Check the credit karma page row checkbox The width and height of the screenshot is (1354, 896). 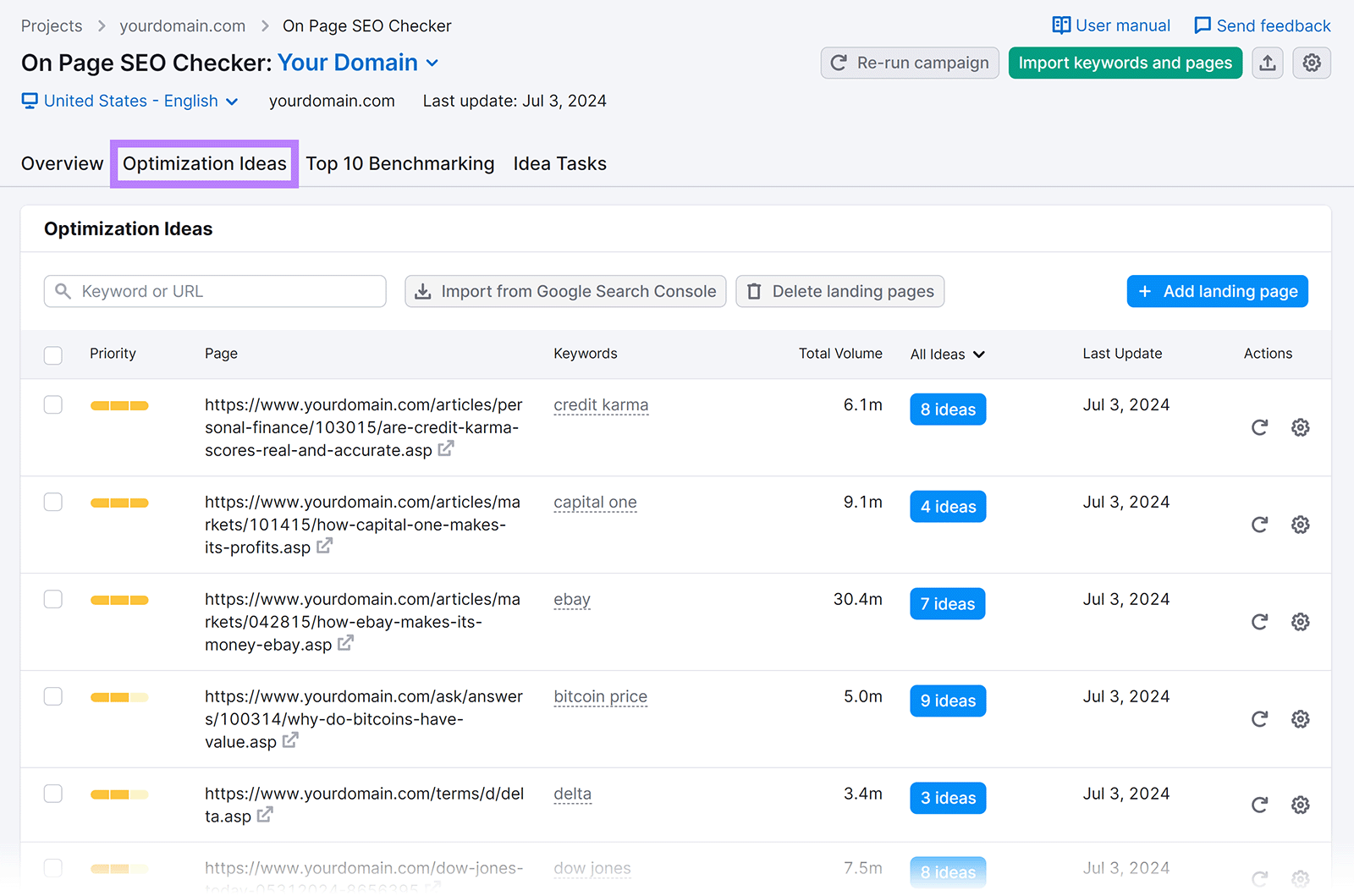[x=52, y=404]
